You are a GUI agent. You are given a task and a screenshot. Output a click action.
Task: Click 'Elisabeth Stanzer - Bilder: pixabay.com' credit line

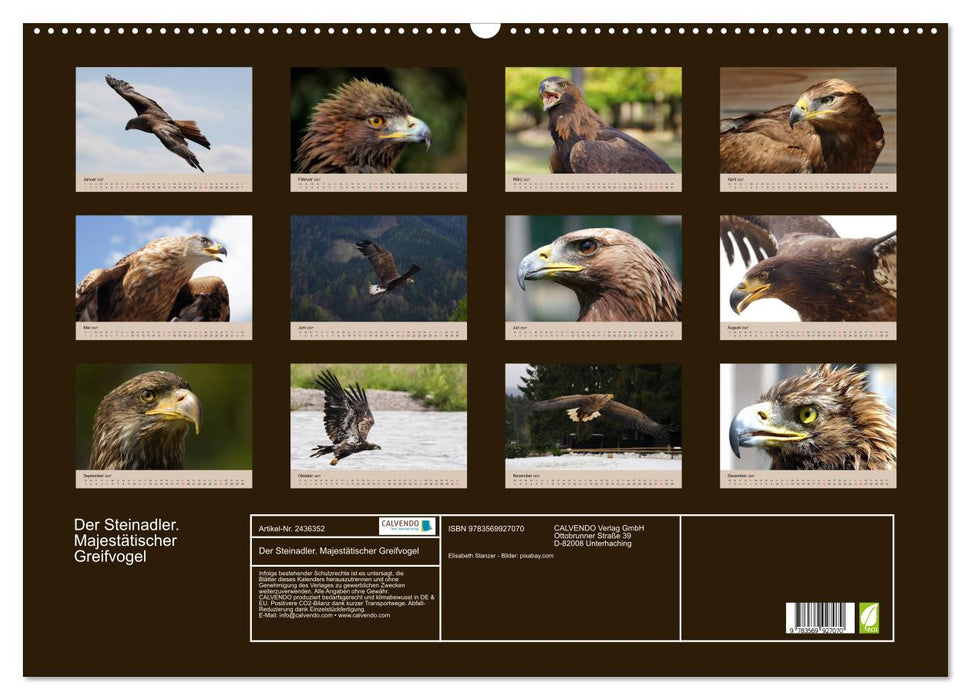point(500,556)
